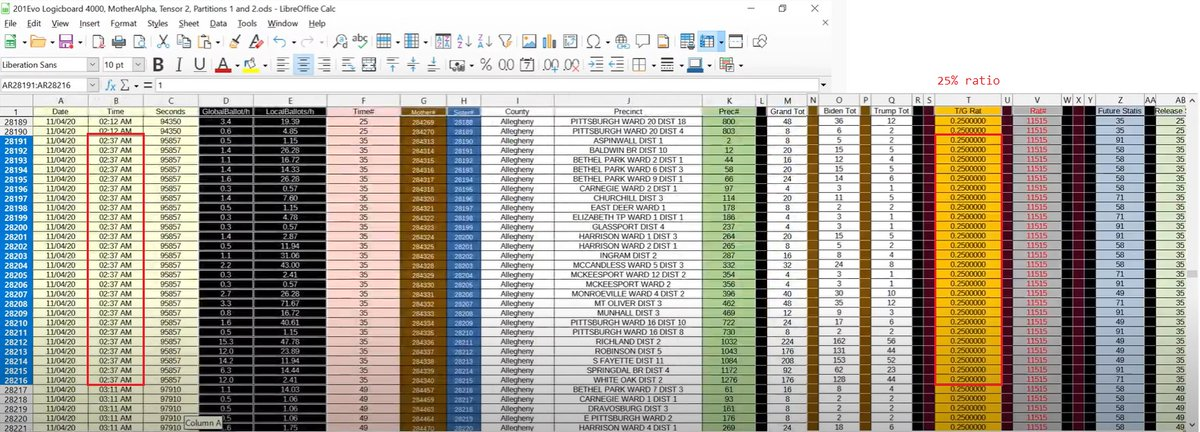Click the ASPINWALL DIST 1 precinct cell
Image resolution: width=1200 pixels, height=432 pixels.
[628, 141]
